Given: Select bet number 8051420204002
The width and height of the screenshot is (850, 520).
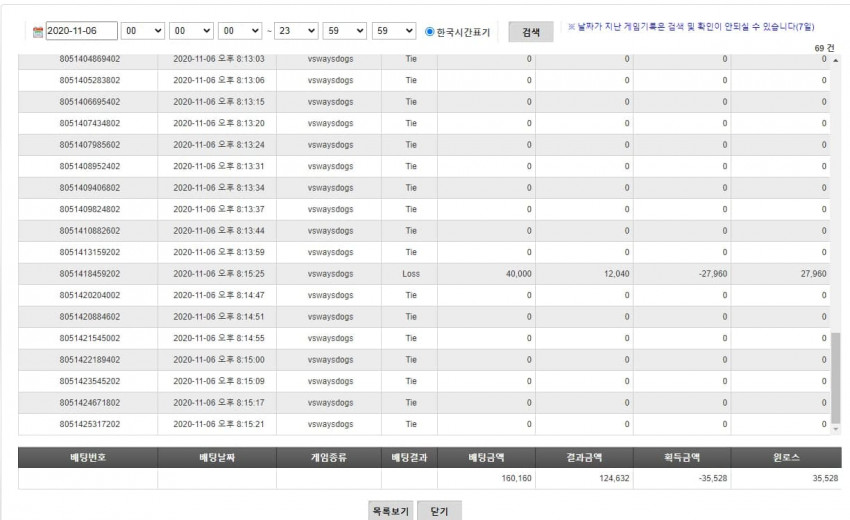Looking at the screenshot, I should click(89, 296).
